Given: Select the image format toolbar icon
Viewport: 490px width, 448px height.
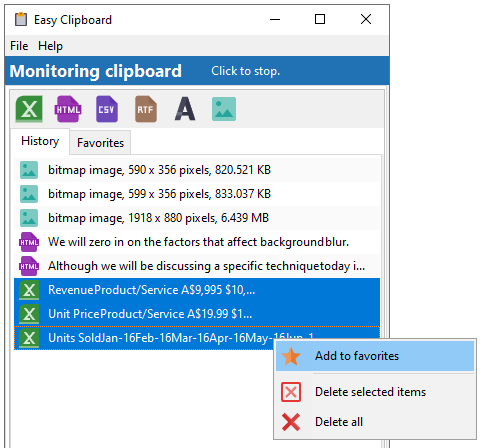Looking at the screenshot, I should click(224, 109).
